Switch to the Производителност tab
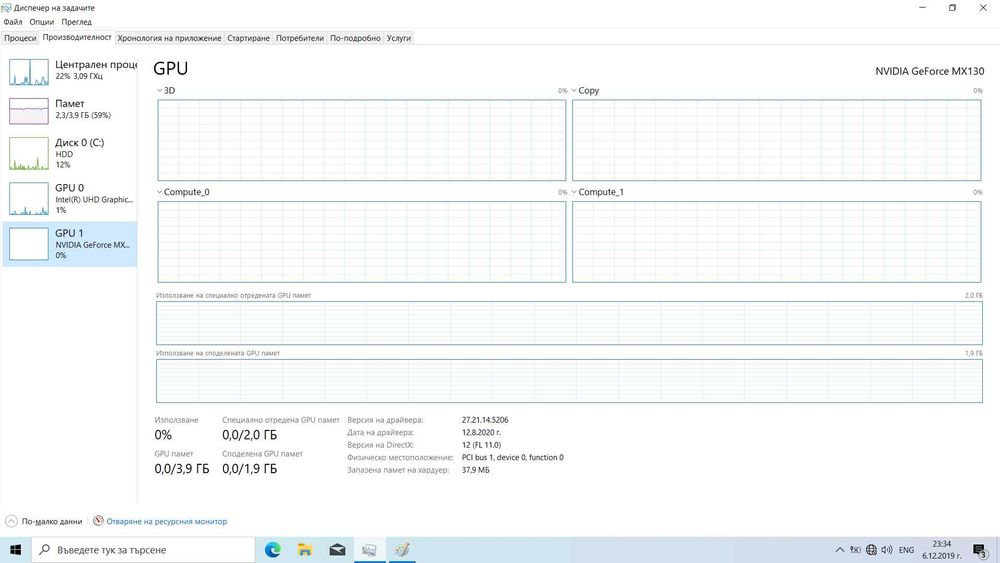This screenshot has height=563, width=1000. click(x=77, y=38)
